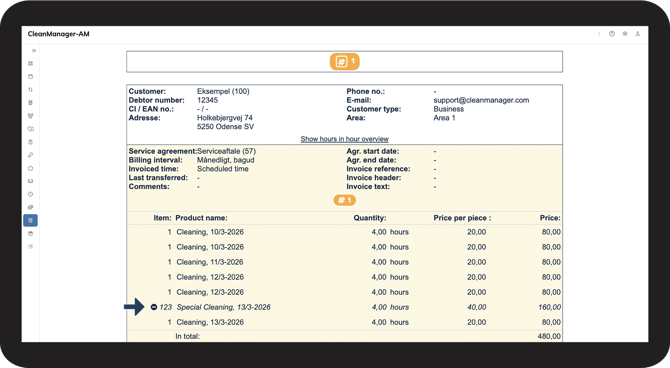Click price '160,00' in Special Cleaning row
This screenshot has width=670, height=368.
click(550, 307)
